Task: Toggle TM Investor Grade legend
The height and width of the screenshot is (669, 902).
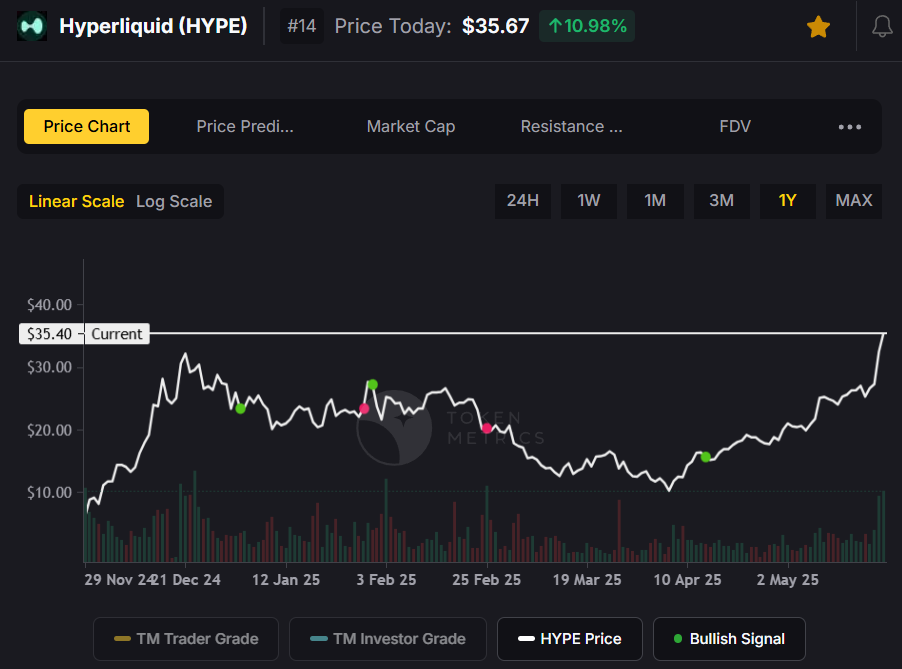Action: click(388, 639)
